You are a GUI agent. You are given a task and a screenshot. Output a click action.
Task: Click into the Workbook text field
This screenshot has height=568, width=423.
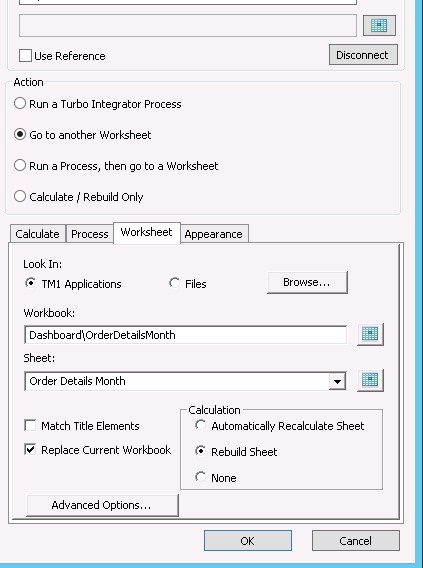pyautogui.click(x=185, y=335)
